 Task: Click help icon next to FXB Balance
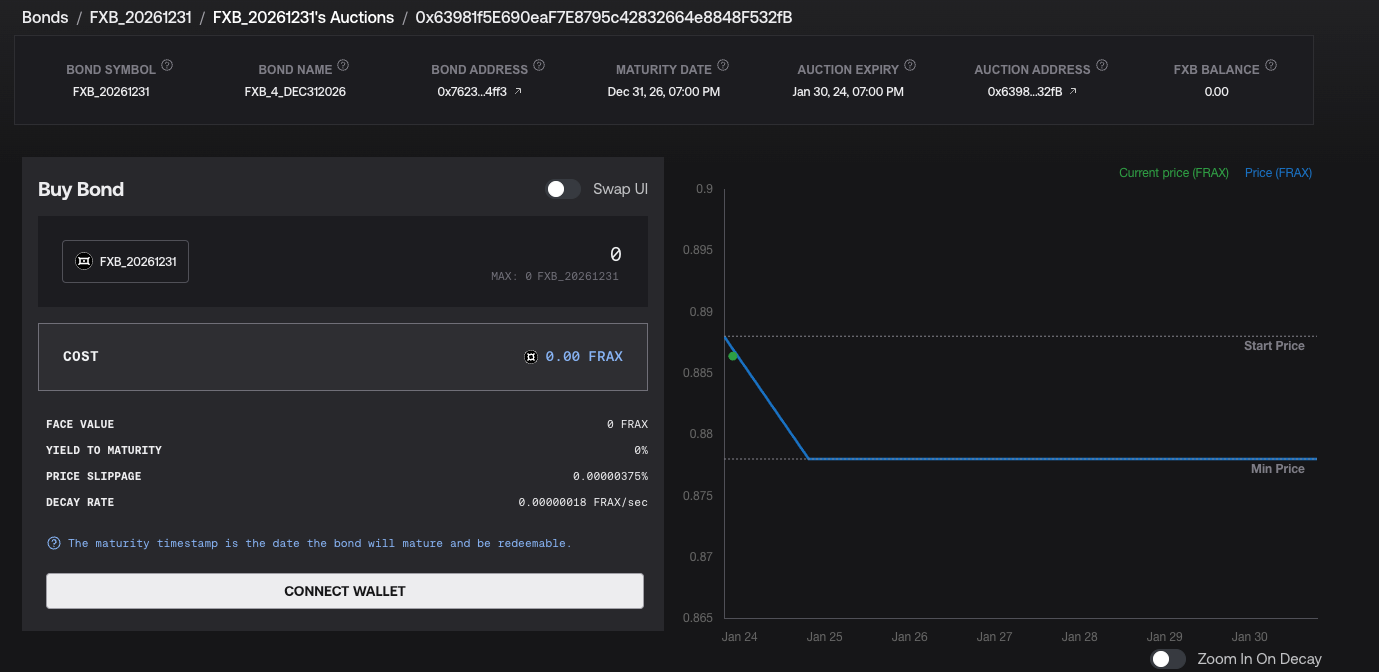coord(1271,66)
